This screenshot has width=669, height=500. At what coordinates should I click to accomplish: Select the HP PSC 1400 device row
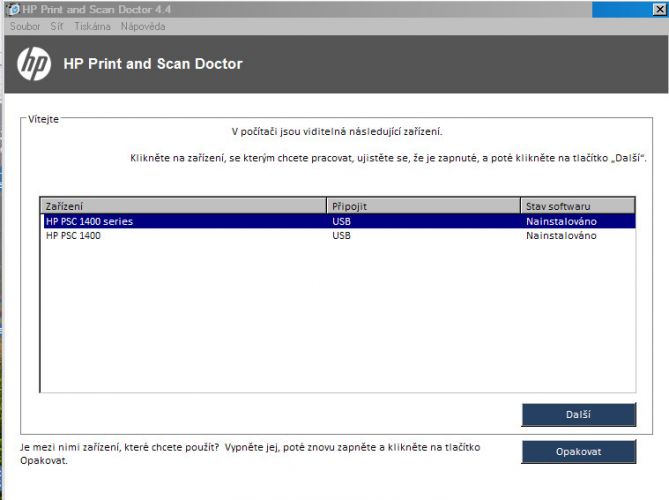340,235
